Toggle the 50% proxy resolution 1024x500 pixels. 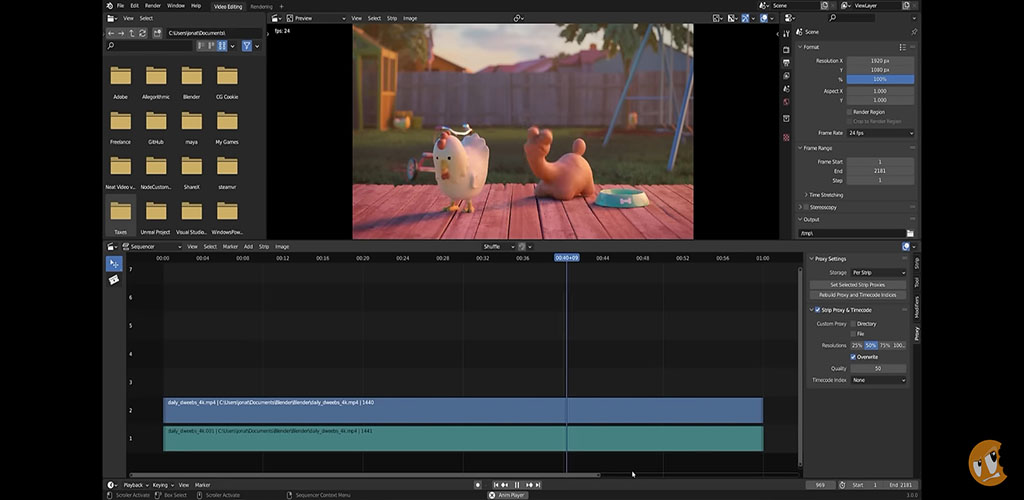pyautogui.click(x=871, y=345)
